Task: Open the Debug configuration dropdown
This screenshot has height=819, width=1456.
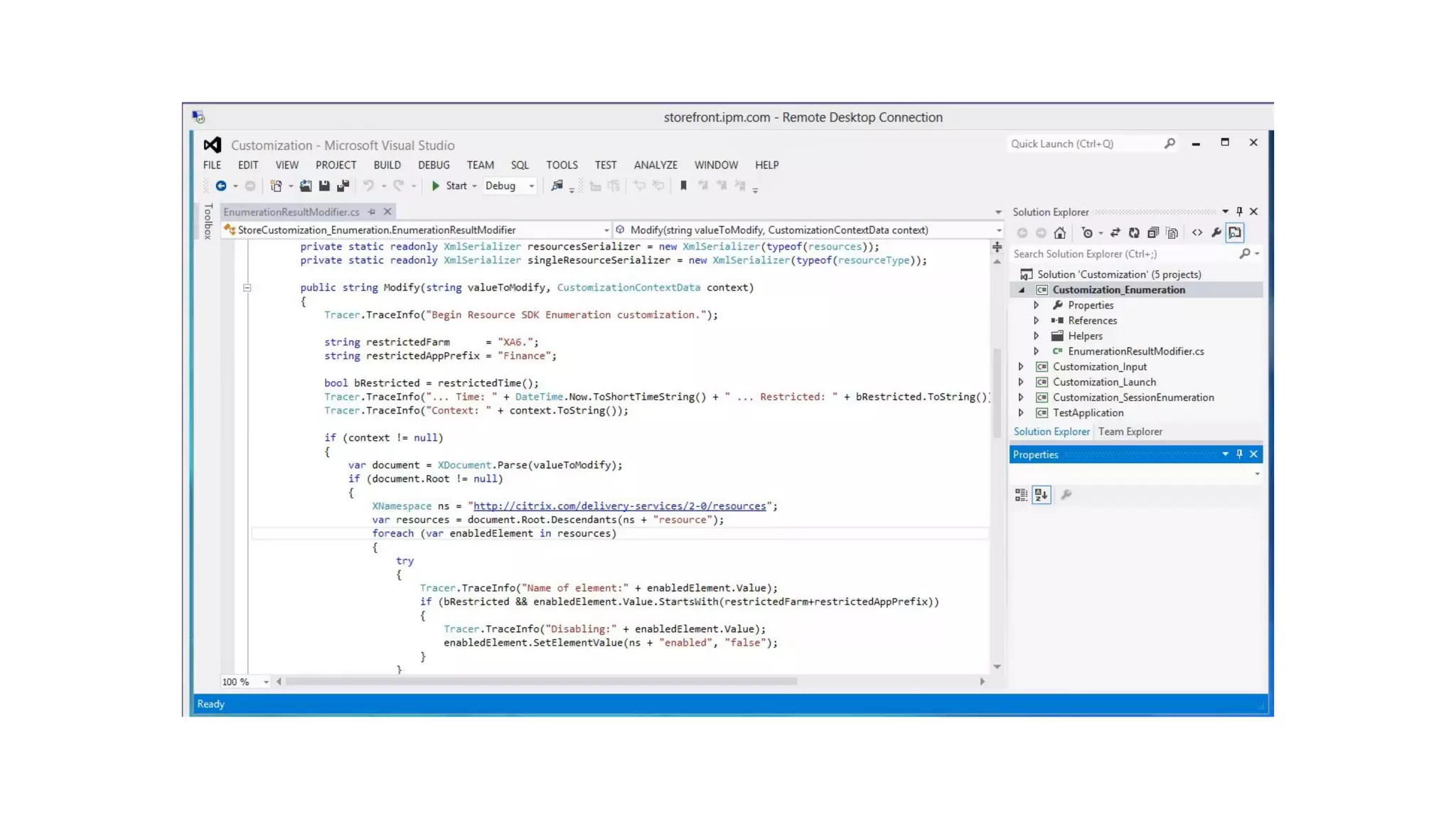Action: (531, 186)
